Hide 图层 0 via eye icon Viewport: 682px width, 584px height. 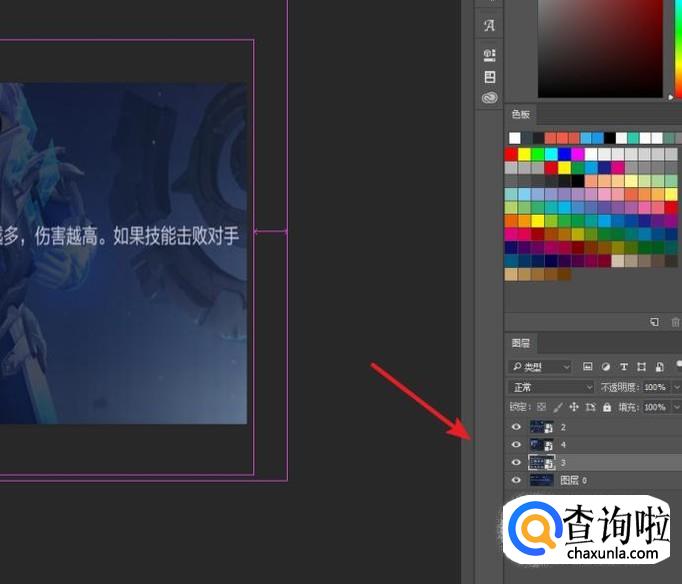tap(516, 480)
